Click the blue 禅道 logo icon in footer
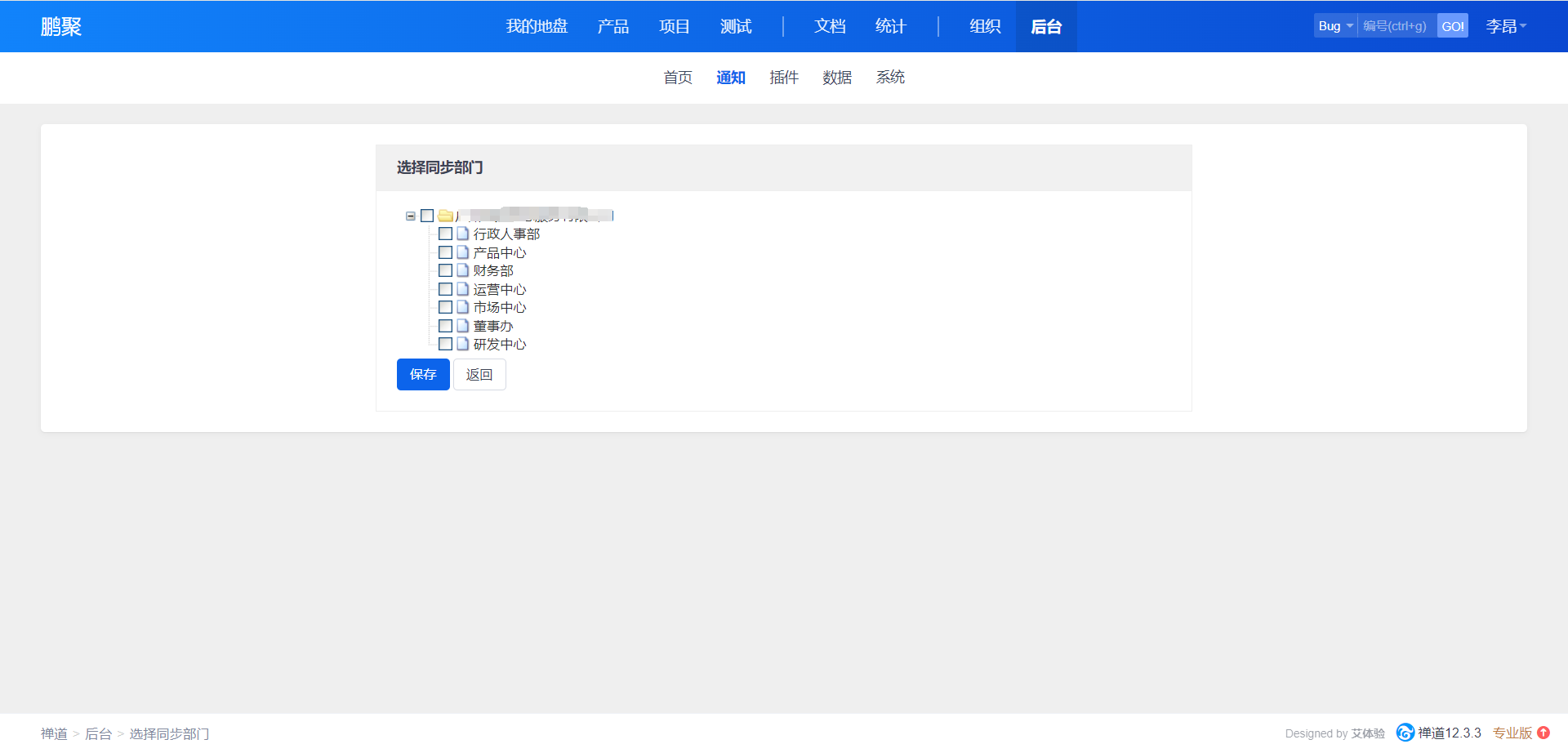 pos(1405,733)
